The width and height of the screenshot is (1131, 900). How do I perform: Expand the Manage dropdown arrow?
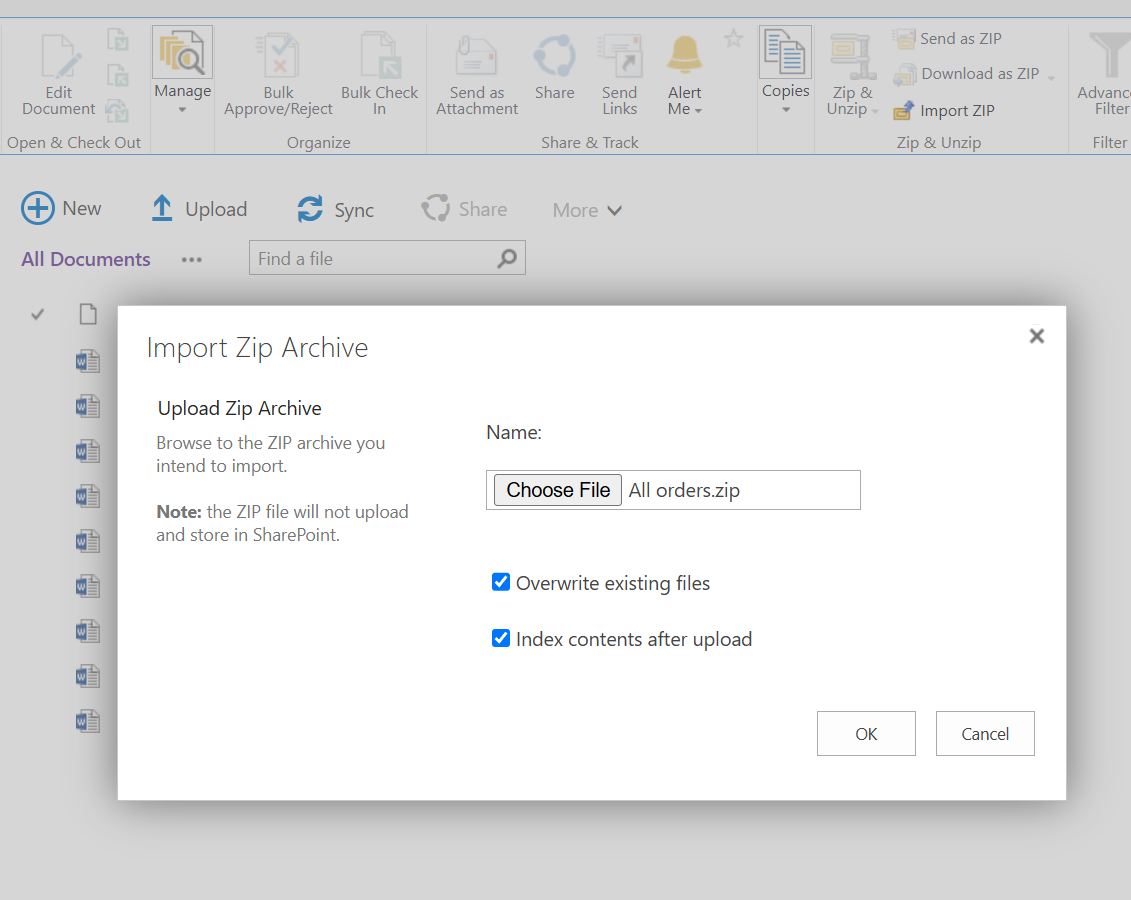[182, 110]
